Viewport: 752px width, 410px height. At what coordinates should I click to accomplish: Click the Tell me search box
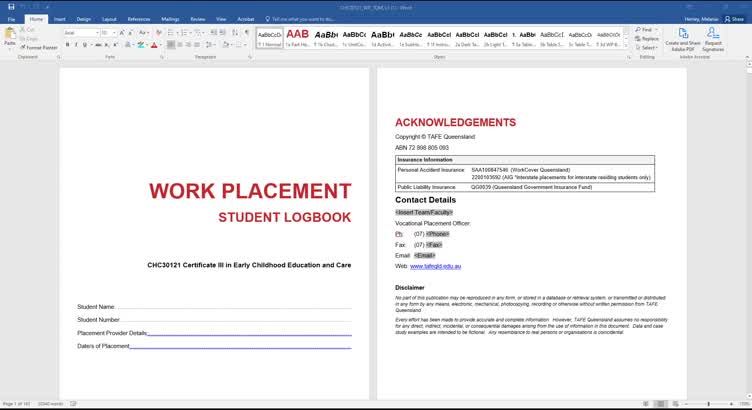(x=300, y=18)
